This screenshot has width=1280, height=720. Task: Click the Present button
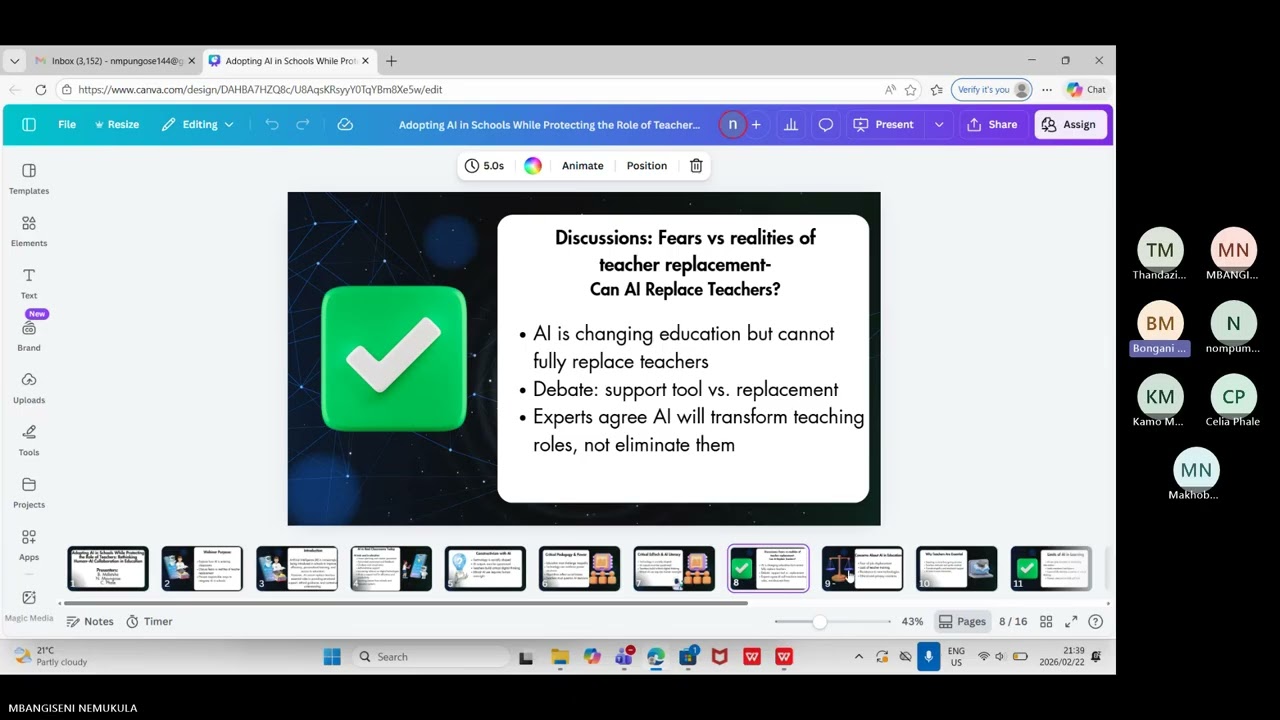883,125
